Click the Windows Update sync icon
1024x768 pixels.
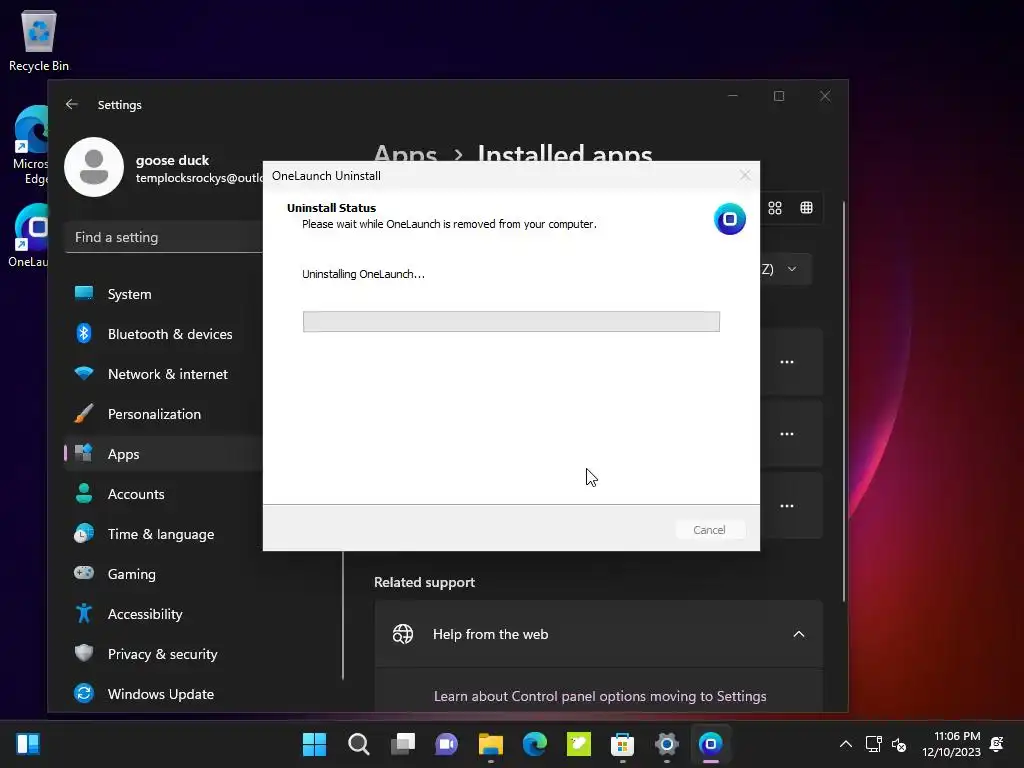pos(84,693)
